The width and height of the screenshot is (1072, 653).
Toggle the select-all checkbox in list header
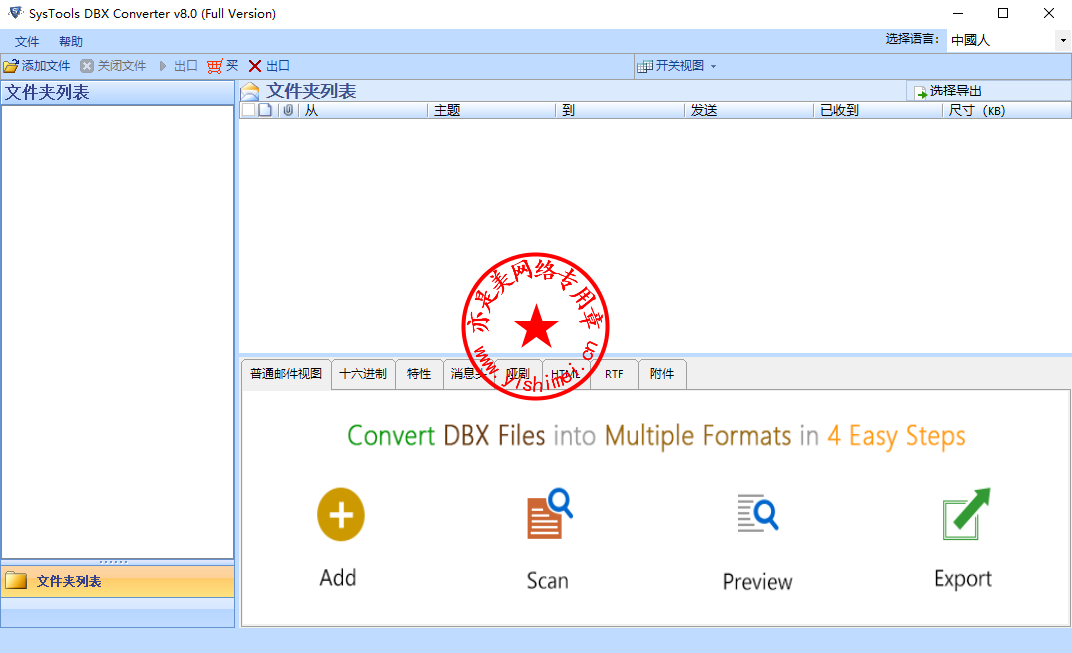(248, 111)
